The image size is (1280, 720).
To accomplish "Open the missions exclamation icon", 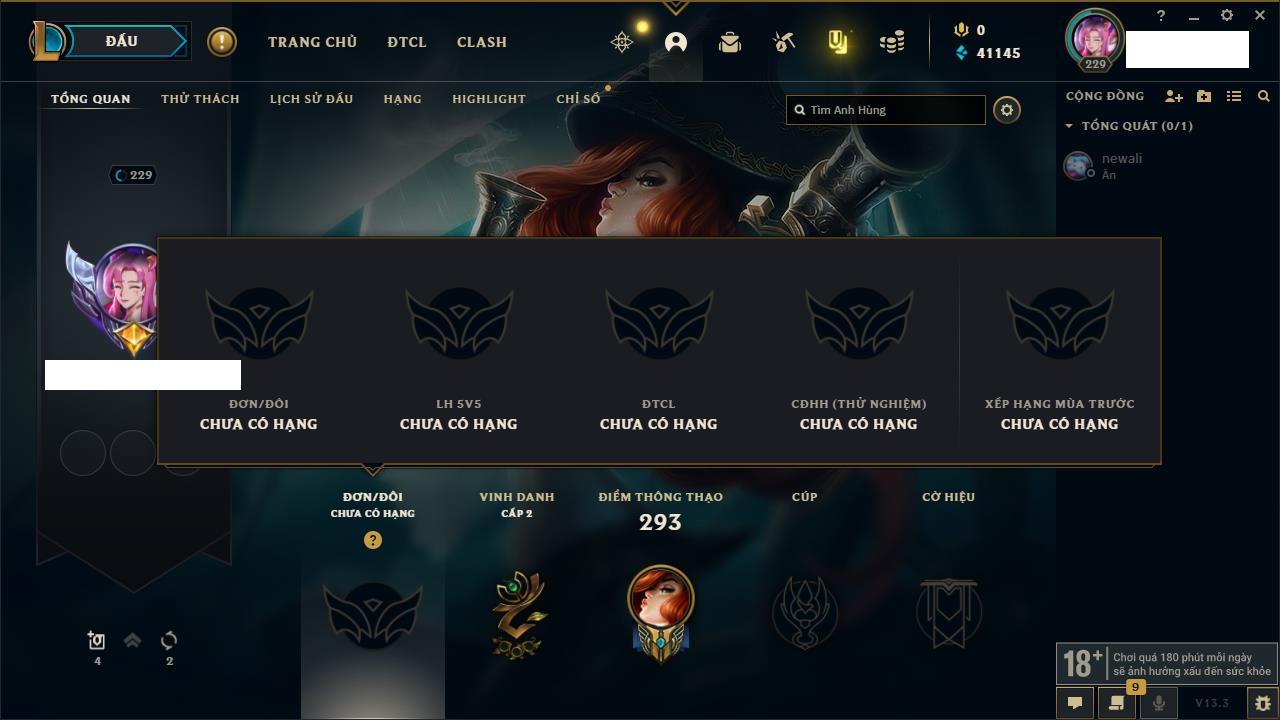I will coord(222,42).
